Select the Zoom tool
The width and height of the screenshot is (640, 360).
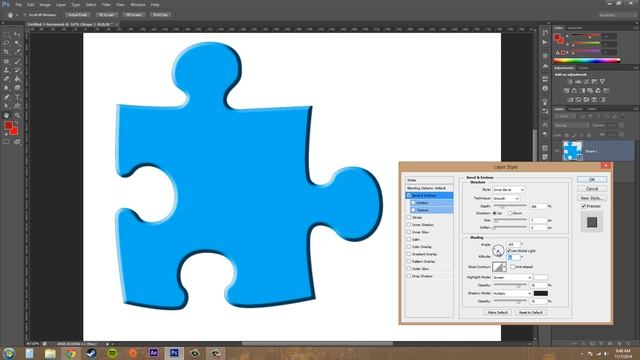pyautogui.click(x=17, y=116)
